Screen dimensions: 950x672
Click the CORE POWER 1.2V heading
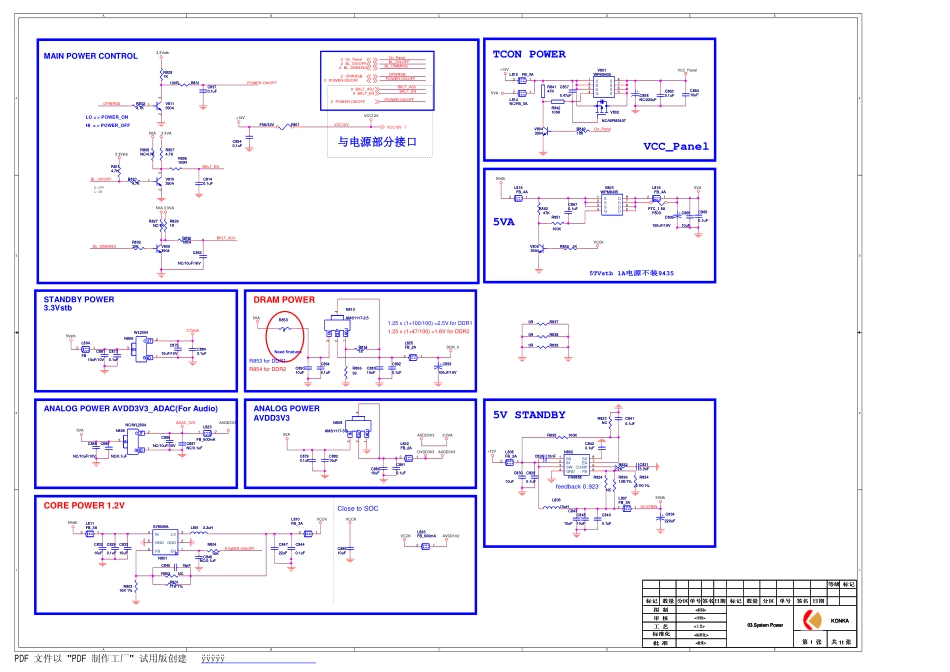84,506
